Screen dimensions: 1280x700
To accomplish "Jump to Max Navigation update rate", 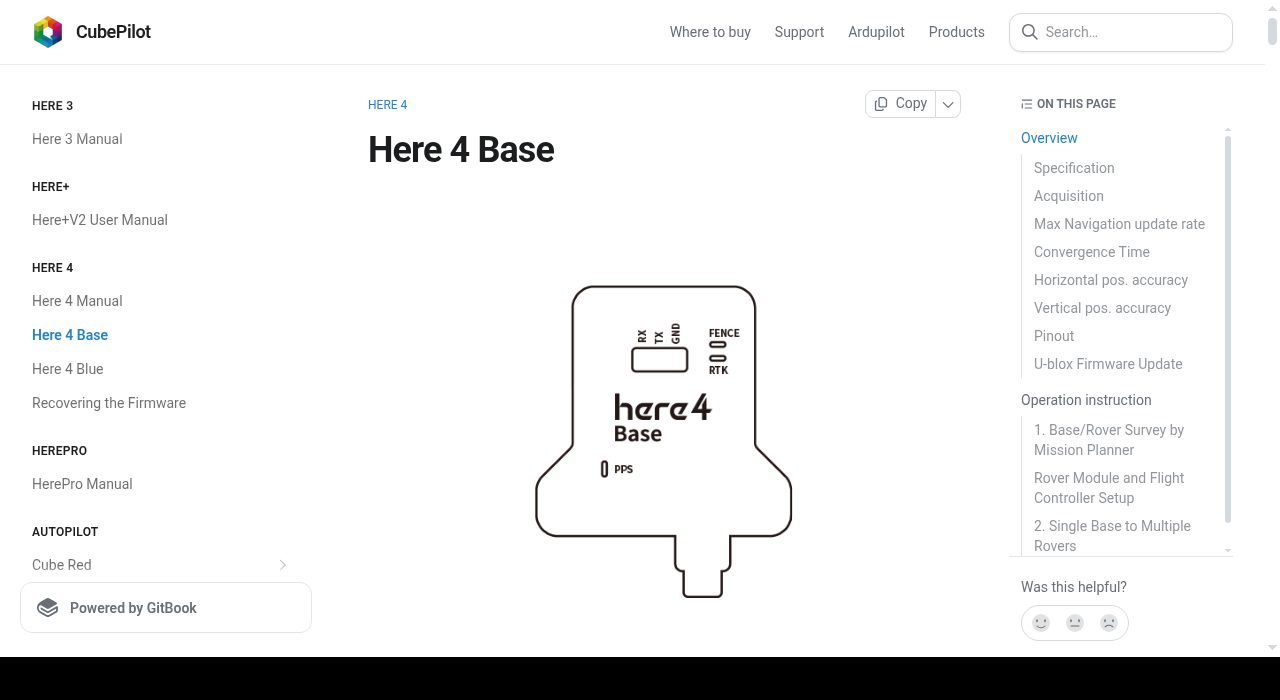I will click(1119, 224).
